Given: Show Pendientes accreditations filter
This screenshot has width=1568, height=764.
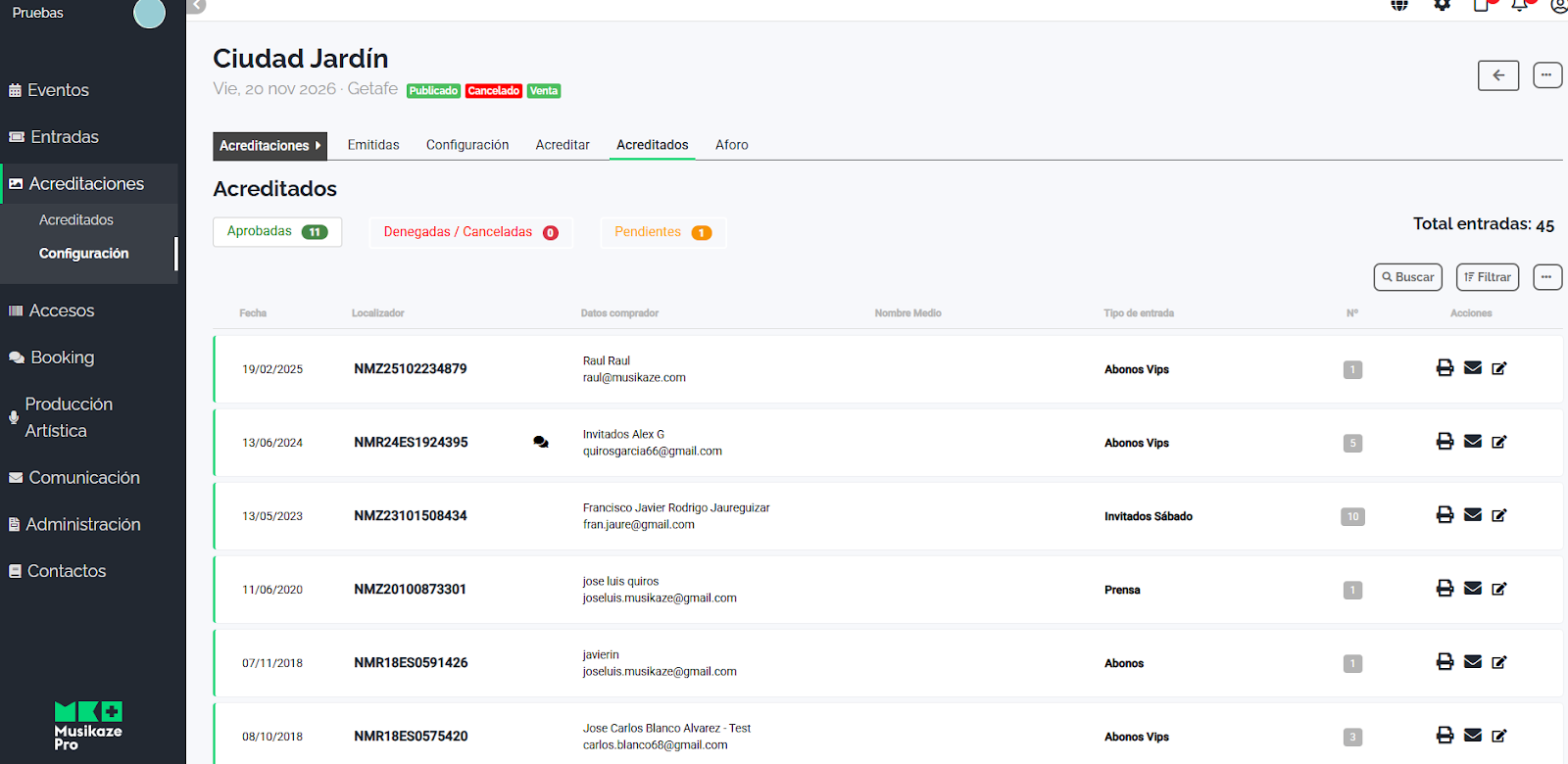Looking at the screenshot, I should (x=662, y=232).
